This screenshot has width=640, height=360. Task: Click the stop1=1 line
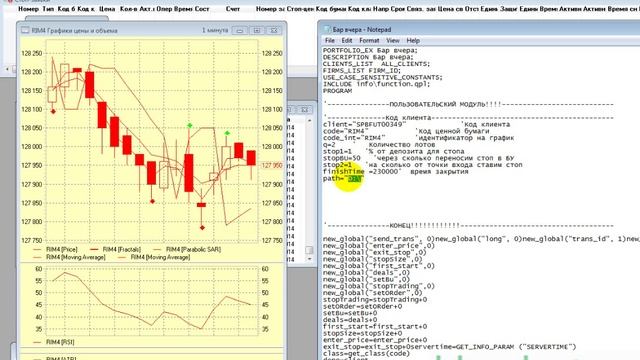393,151
